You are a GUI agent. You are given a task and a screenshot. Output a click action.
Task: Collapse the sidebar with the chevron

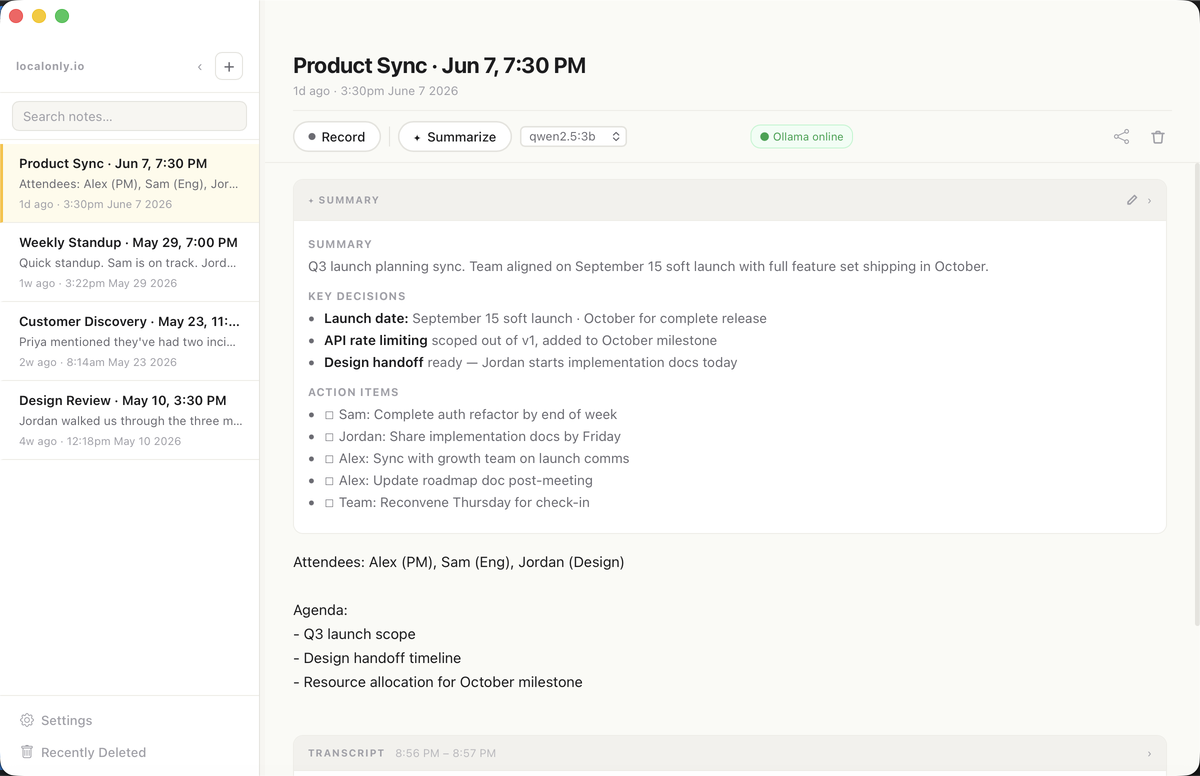[x=200, y=67]
